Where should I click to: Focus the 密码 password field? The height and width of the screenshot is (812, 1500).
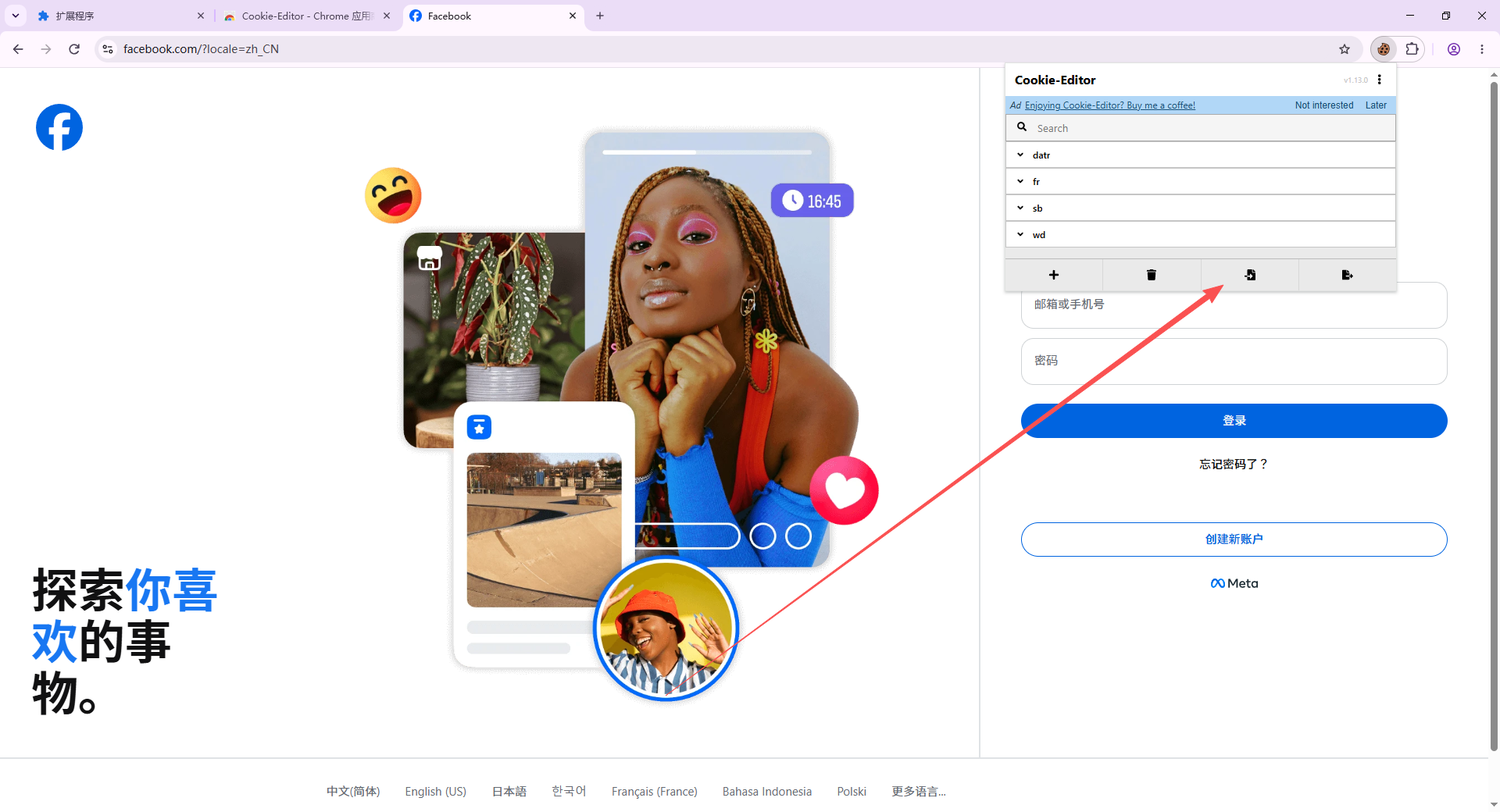coord(1234,361)
